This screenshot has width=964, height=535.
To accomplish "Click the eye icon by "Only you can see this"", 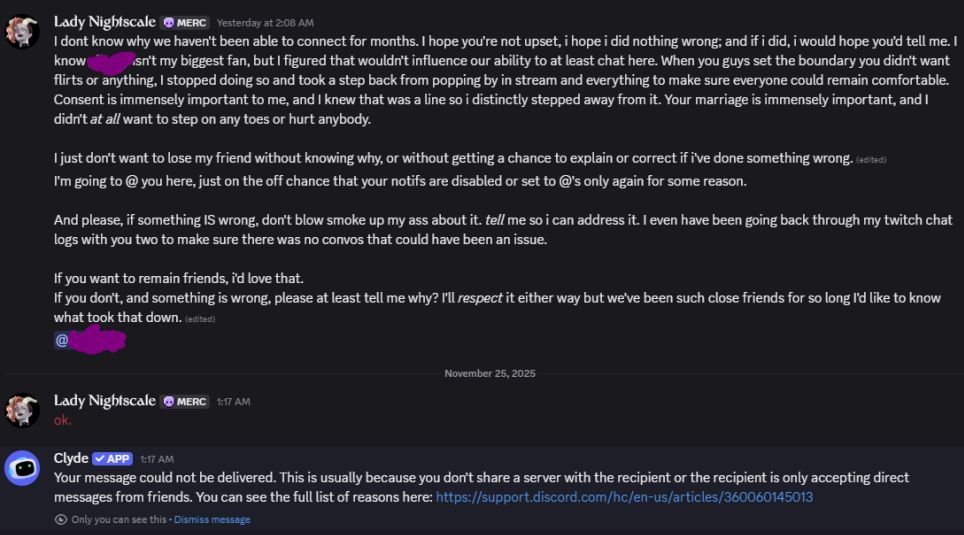I will pos(61,520).
